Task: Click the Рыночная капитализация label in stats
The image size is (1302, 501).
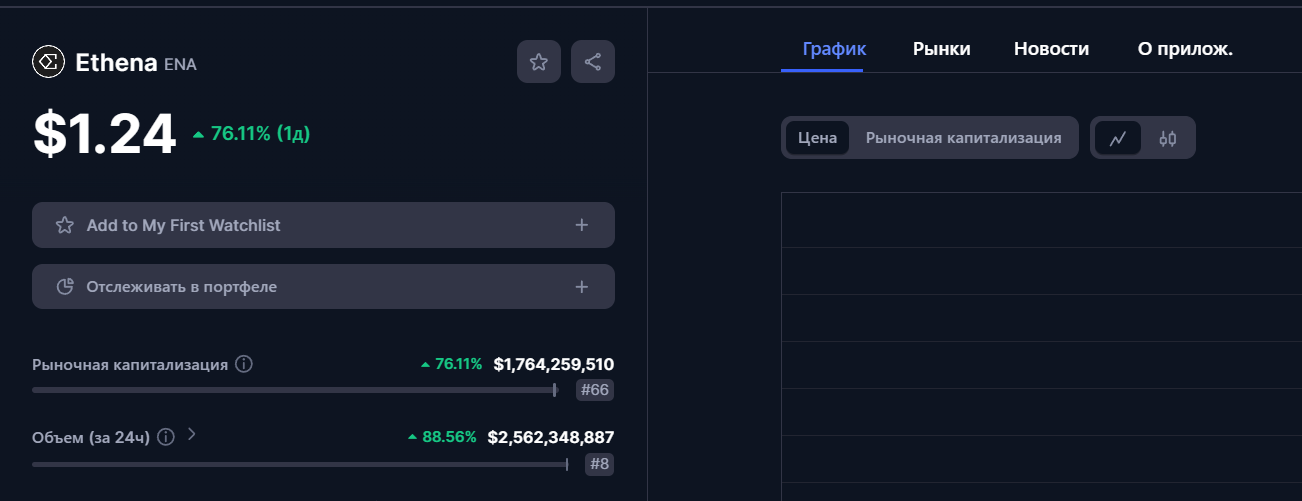Action: click(130, 364)
